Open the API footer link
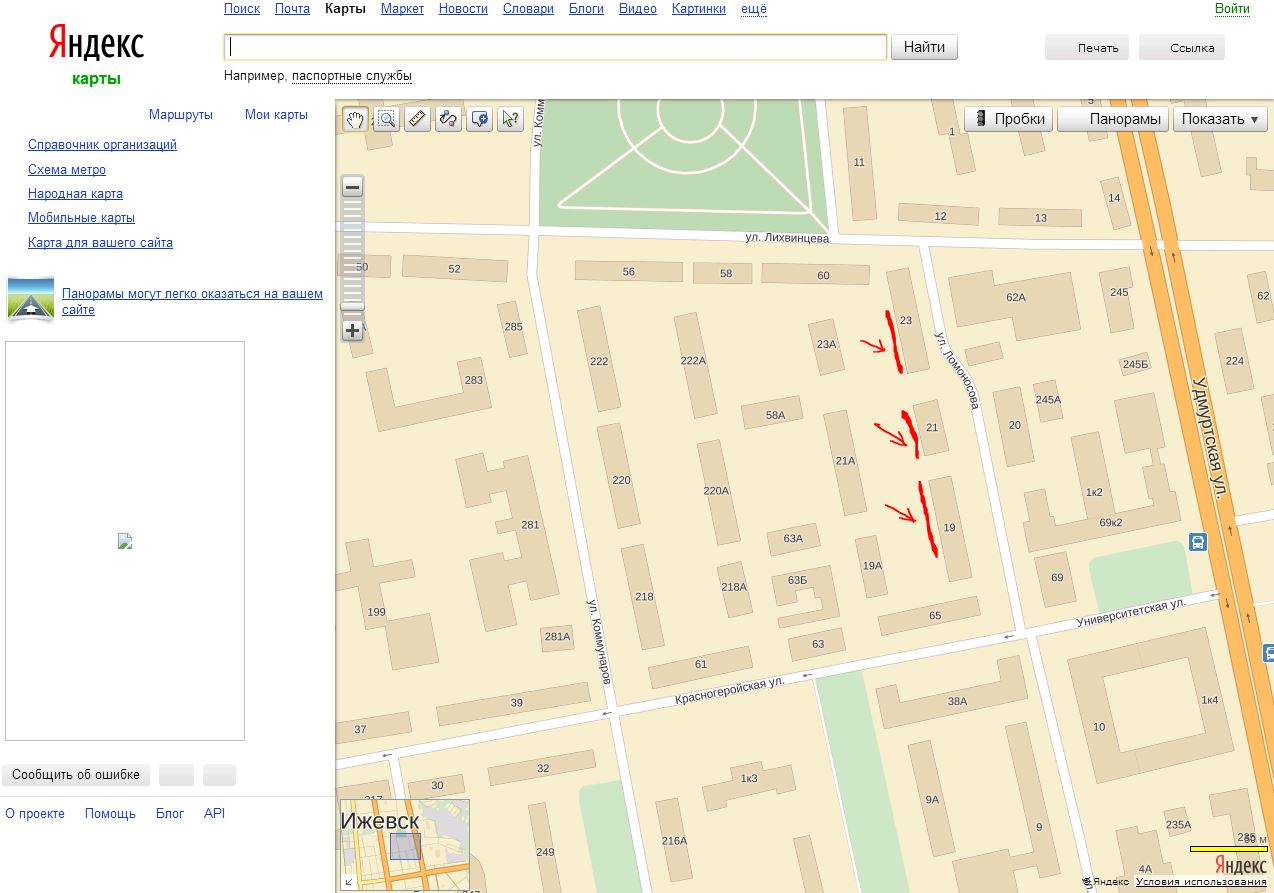Screen dimensions: 1274x893 tap(214, 814)
